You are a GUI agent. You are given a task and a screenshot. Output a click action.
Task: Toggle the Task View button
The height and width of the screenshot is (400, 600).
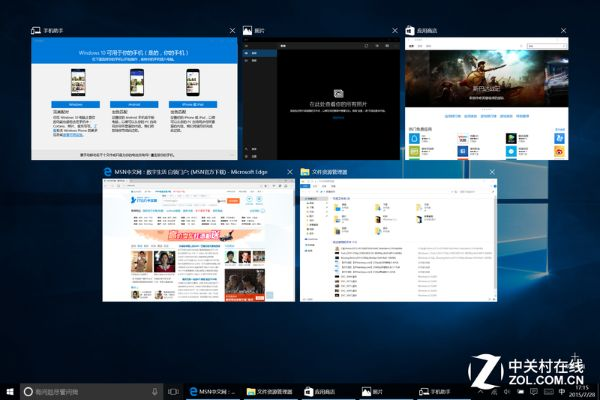point(173,391)
